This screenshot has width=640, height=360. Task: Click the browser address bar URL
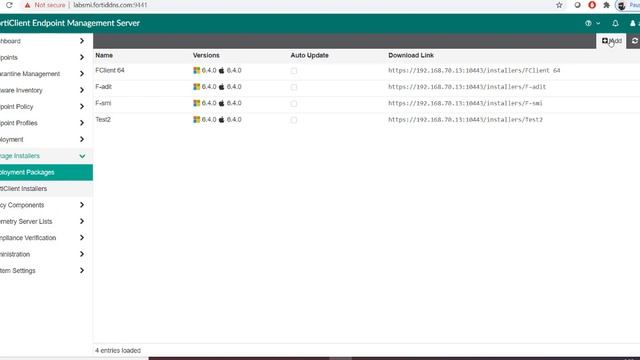click(x=110, y=5)
